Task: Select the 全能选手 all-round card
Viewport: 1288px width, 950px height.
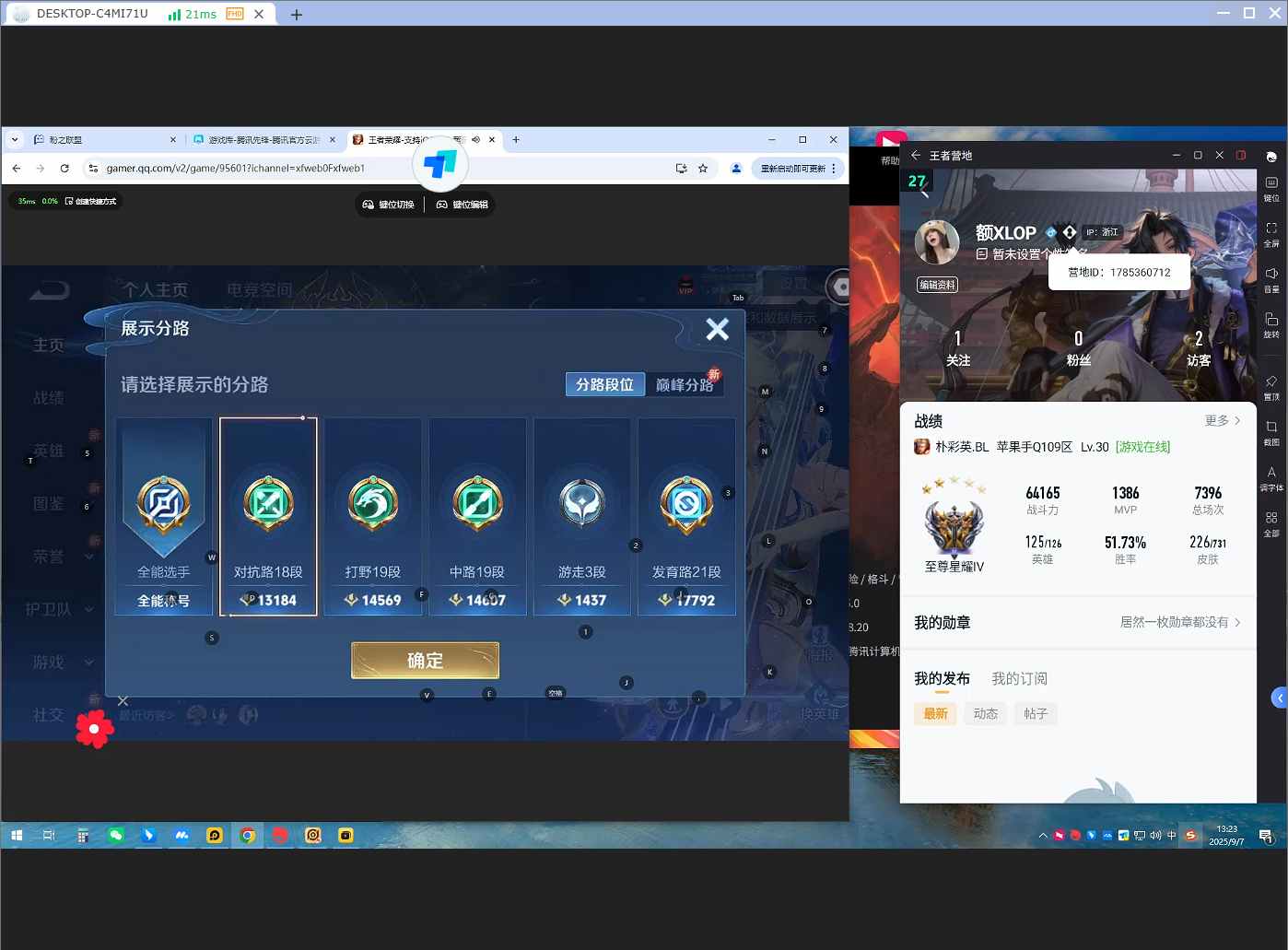Action: [164, 517]
